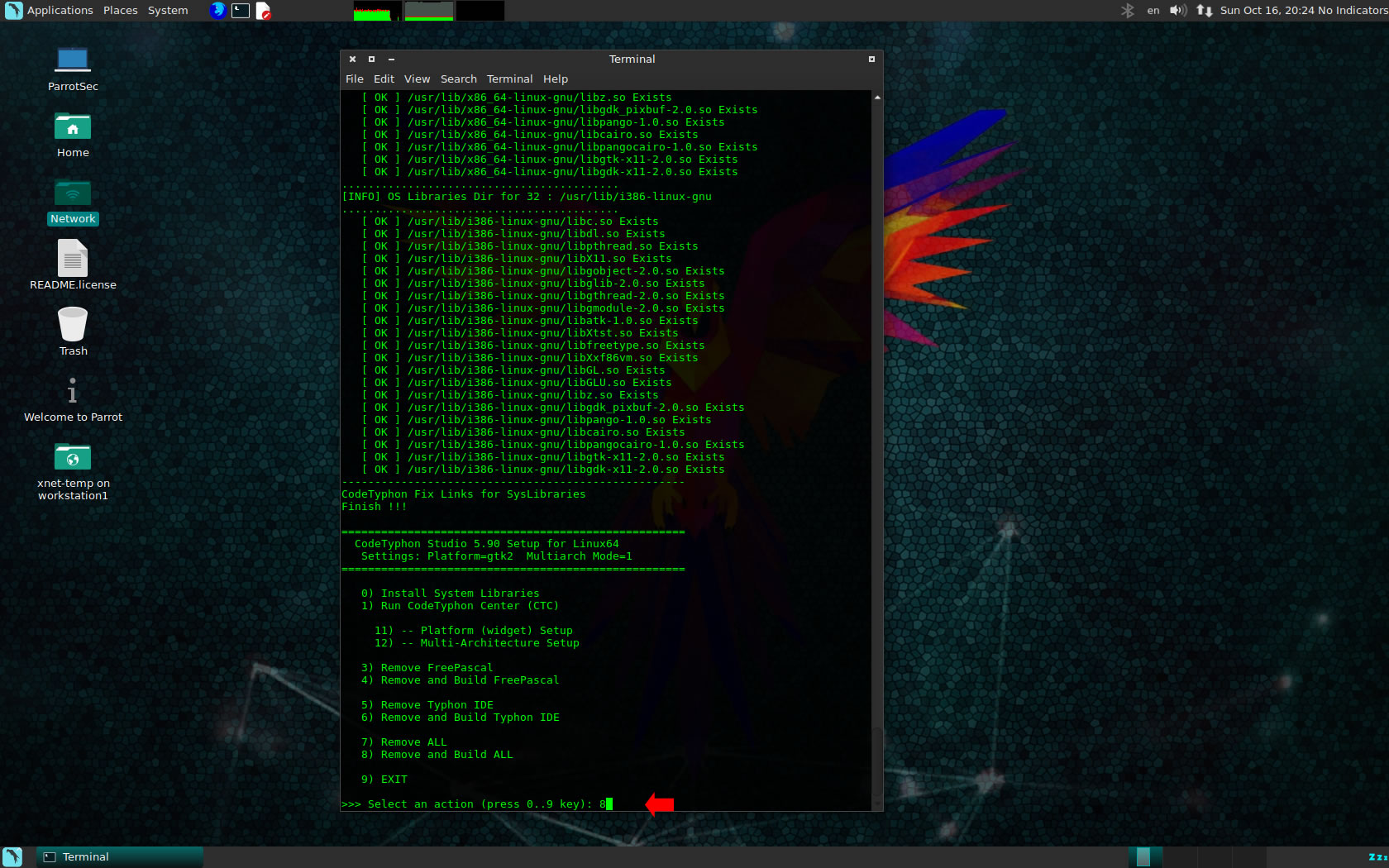Click the terminal scrollbar up arrow
Viewport: 1389px width, 868px height.
(877, 97)
